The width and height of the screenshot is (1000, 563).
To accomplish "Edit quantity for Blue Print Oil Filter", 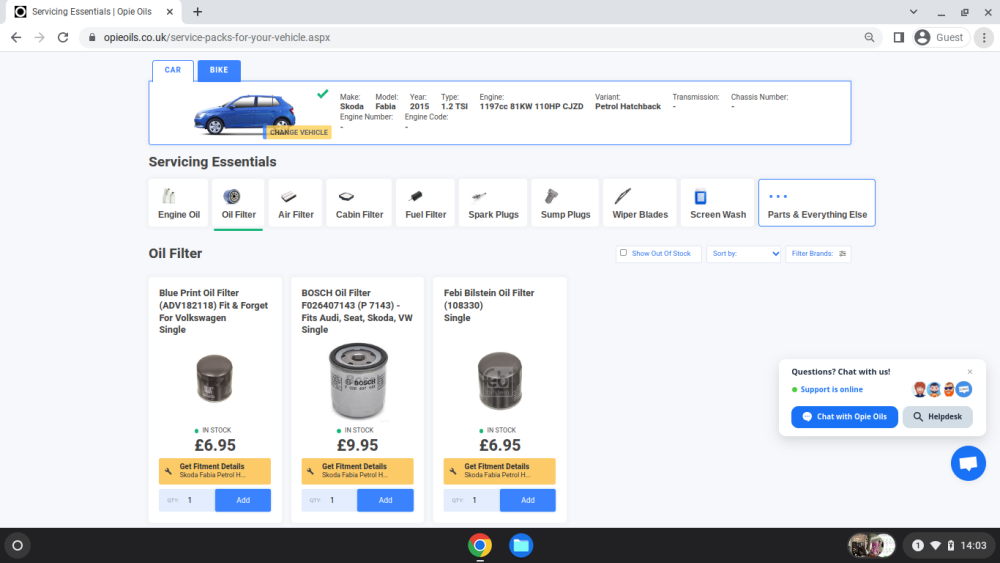I will [187, 501].
